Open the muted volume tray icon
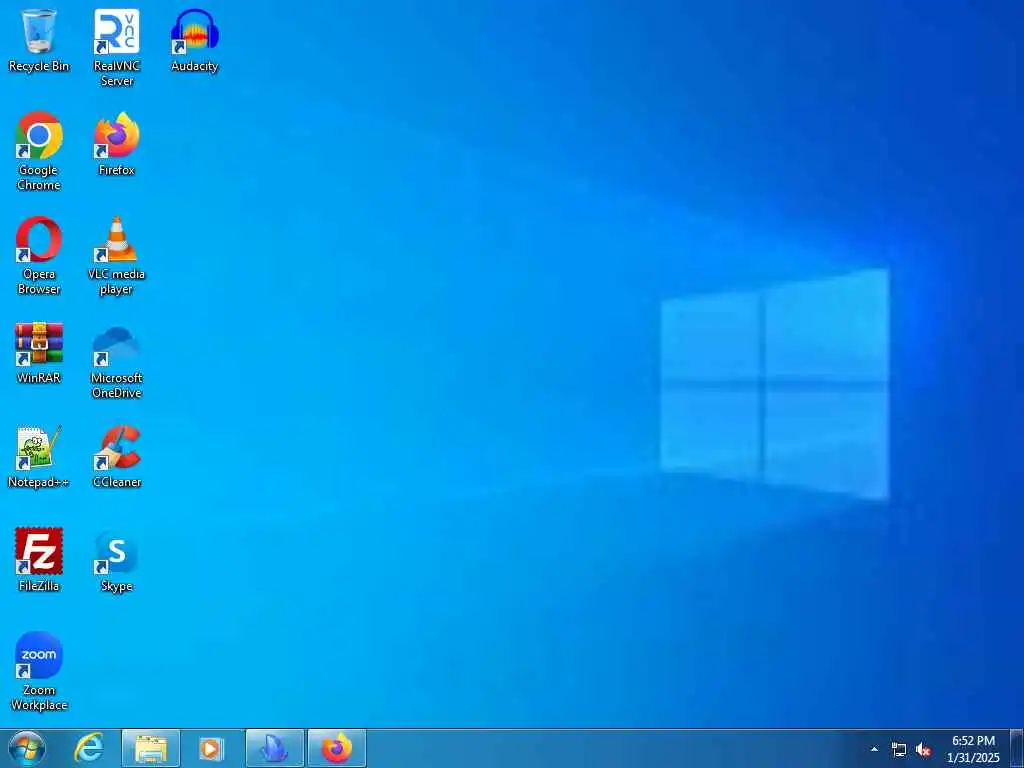The width and height of the screenshot is (1024, 768). click(923, 750)
